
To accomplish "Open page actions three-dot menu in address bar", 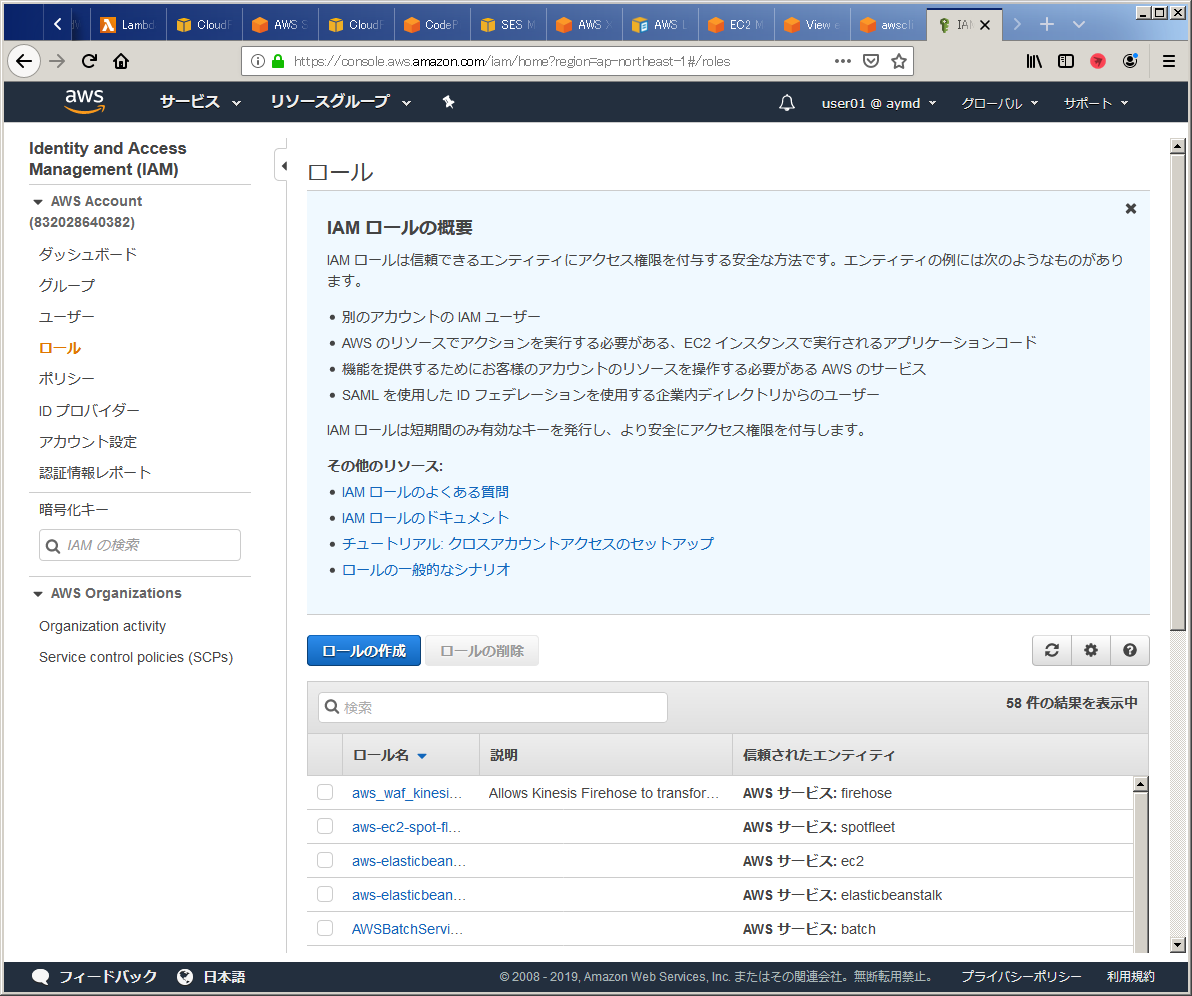I will coord(843,61).
